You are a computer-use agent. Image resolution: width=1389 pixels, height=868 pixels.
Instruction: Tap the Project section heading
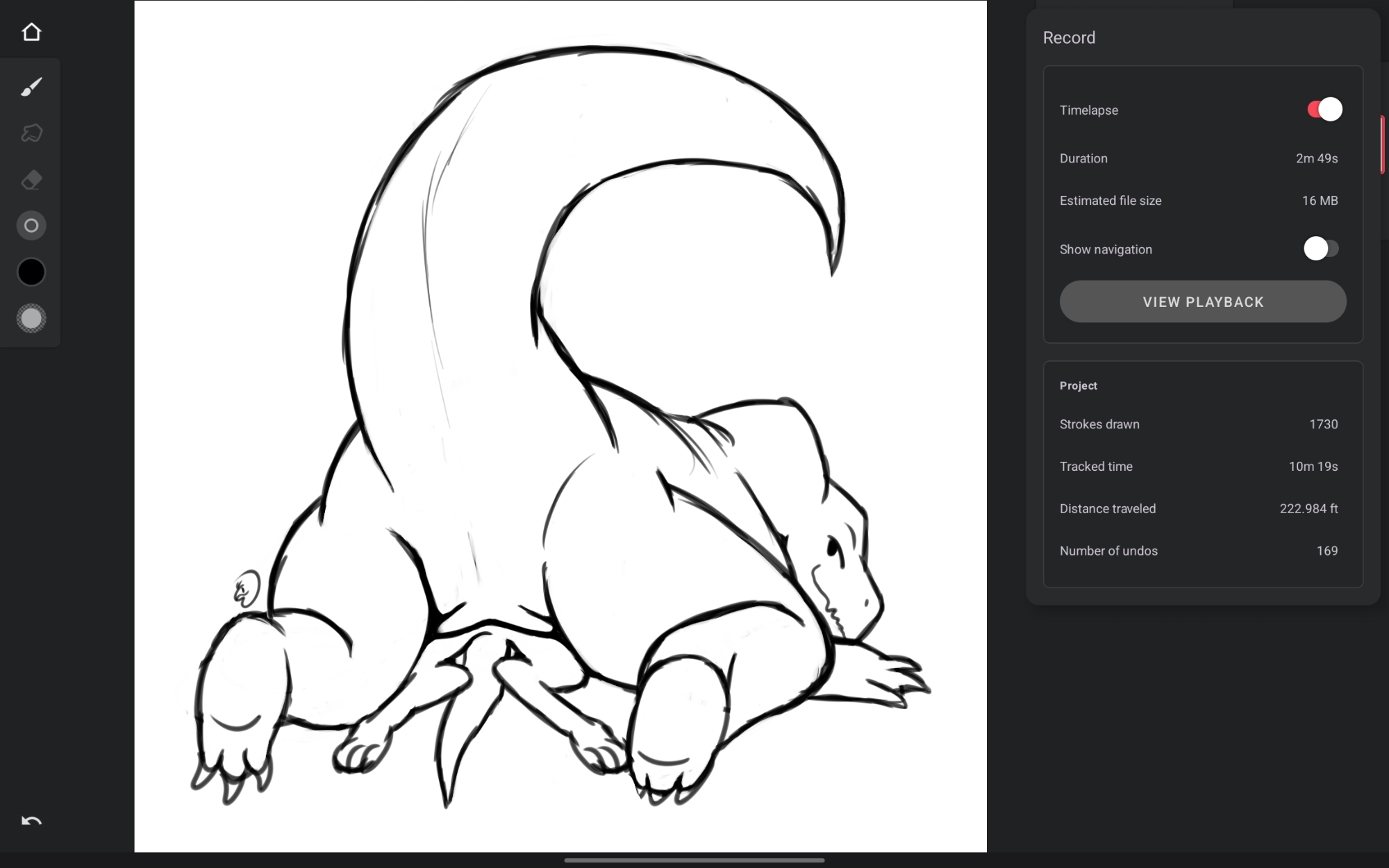[1078, 385]
